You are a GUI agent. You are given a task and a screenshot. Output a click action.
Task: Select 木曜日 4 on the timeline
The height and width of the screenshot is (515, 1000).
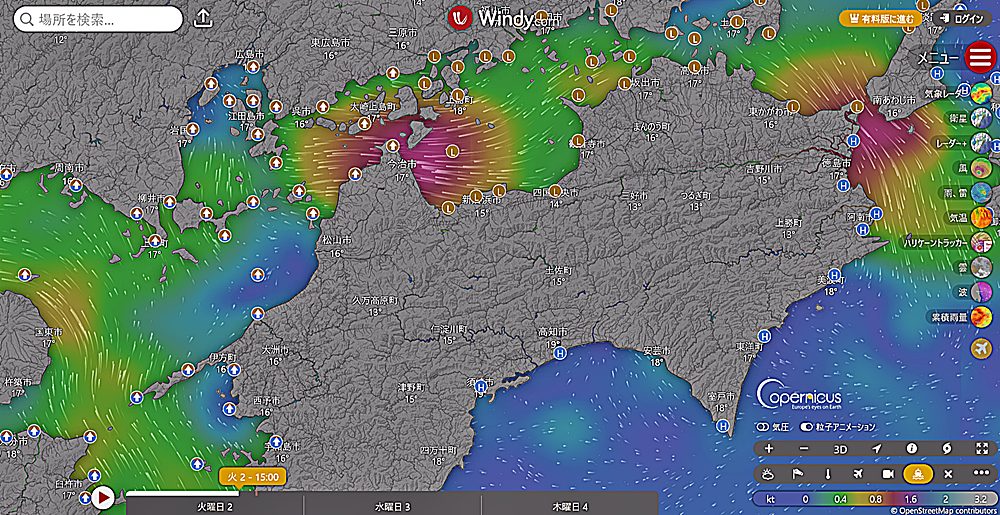(565, 506)
